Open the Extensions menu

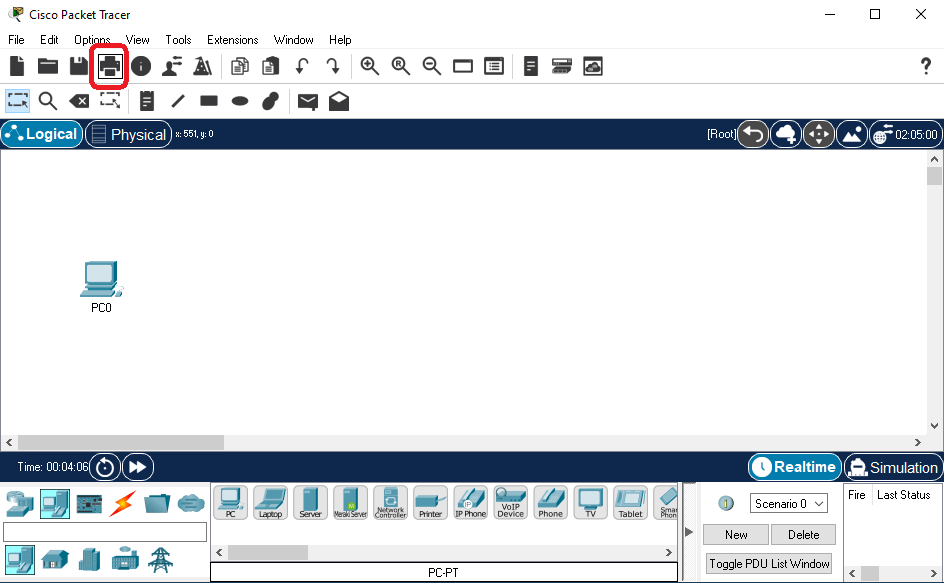[x=232, y=40]
